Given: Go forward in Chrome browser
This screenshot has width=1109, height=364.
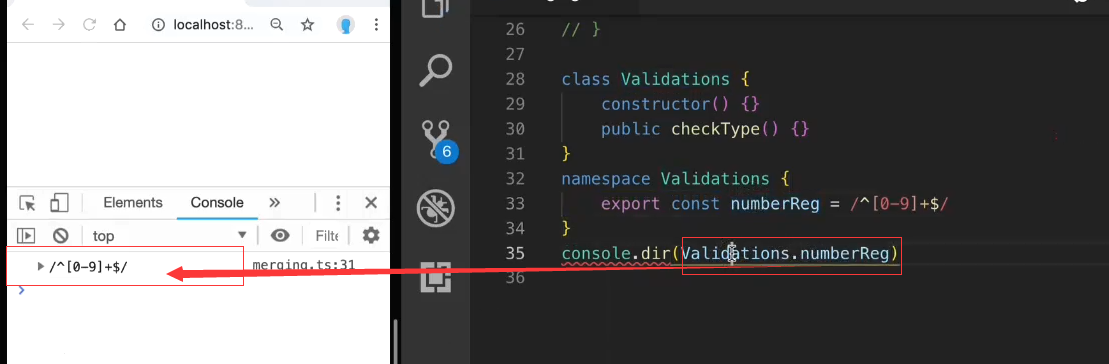Looking at the screenshot, I should tap(59, 25).
